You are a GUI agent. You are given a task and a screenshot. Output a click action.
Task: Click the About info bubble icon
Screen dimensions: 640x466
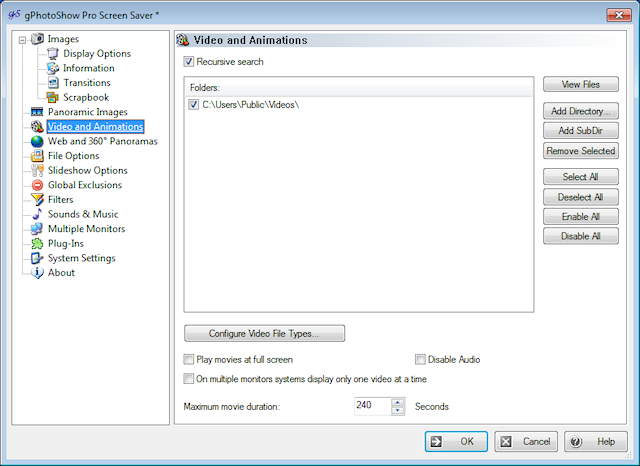point(37,273)
